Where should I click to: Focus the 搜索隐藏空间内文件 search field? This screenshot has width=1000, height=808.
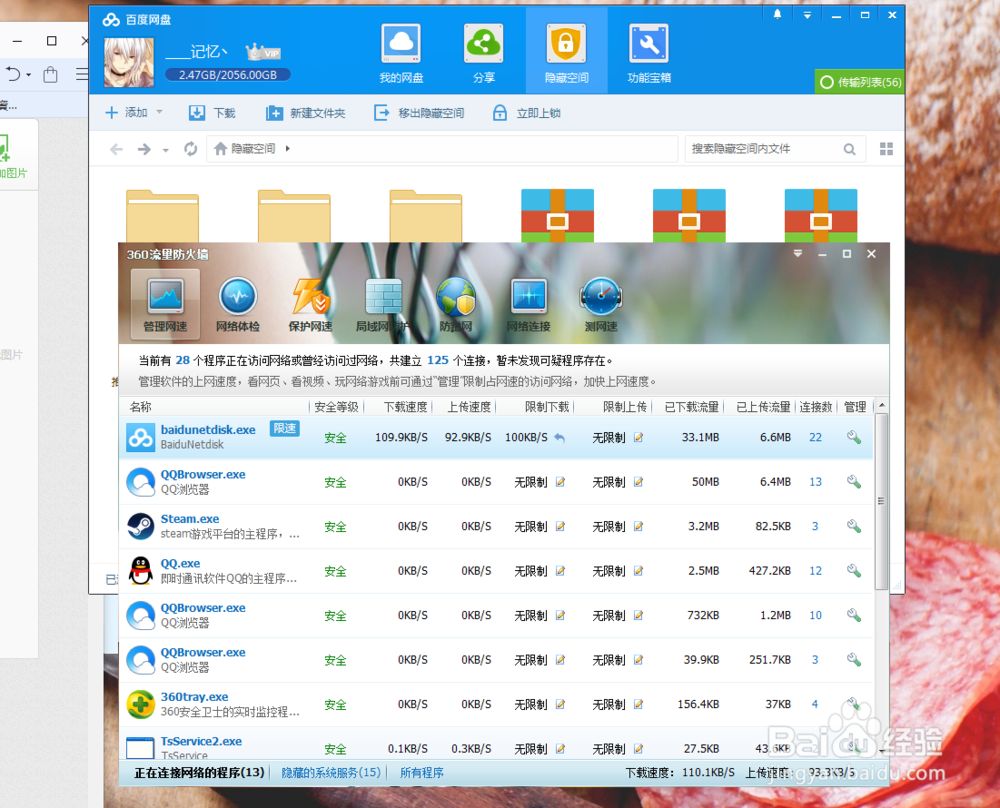tap(764, 149)
